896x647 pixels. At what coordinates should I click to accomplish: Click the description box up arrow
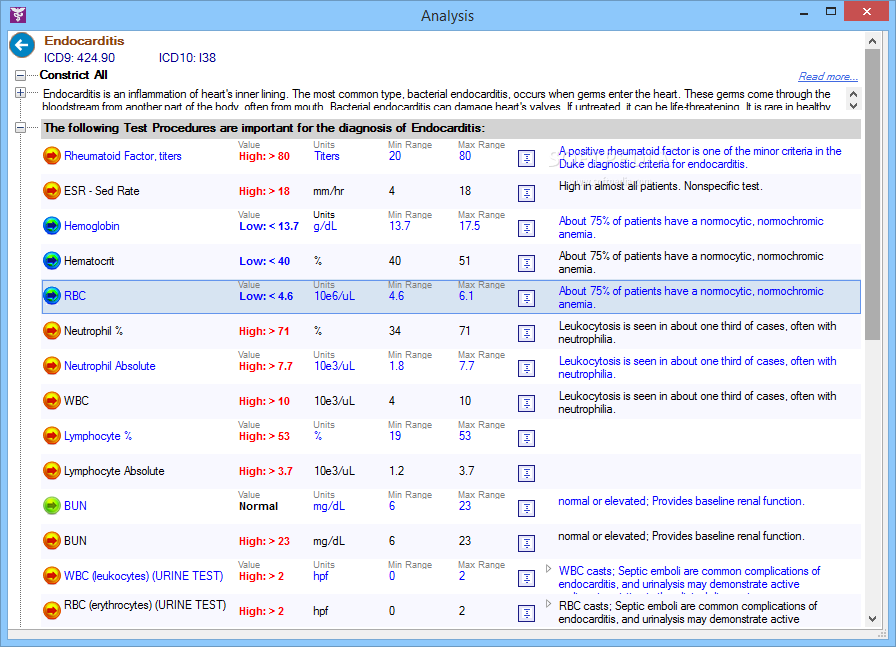tap(853, 94)
